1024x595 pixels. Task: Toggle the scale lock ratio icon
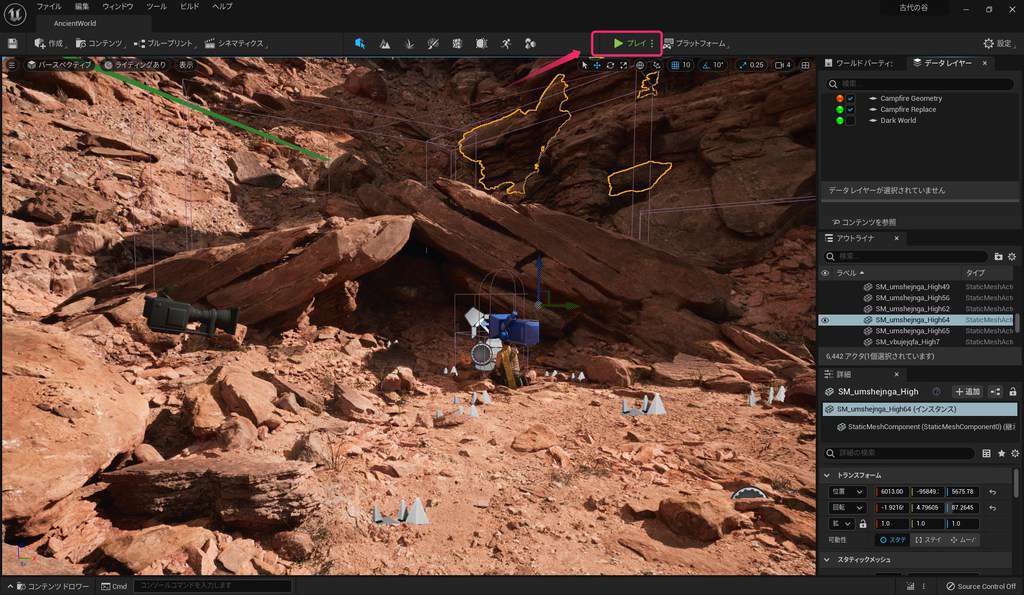[863, 524]
